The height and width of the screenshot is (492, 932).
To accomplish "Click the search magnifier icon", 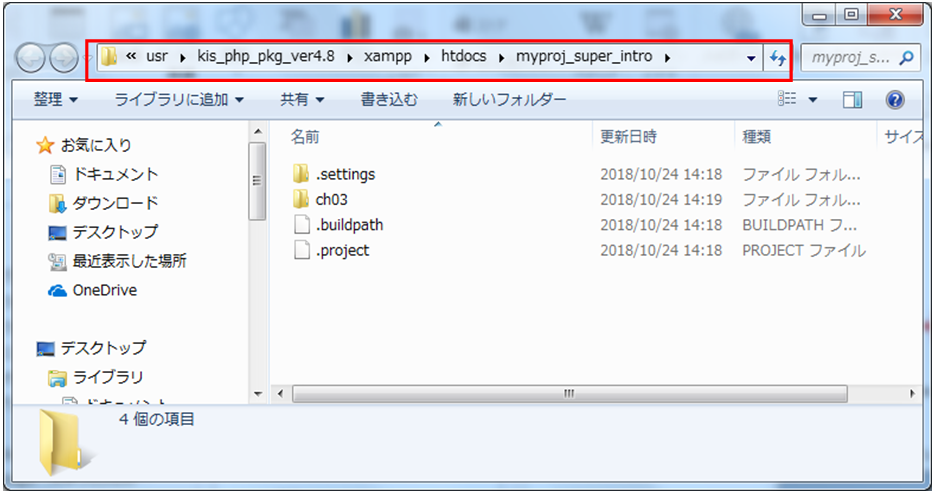I will pos(906,59).
